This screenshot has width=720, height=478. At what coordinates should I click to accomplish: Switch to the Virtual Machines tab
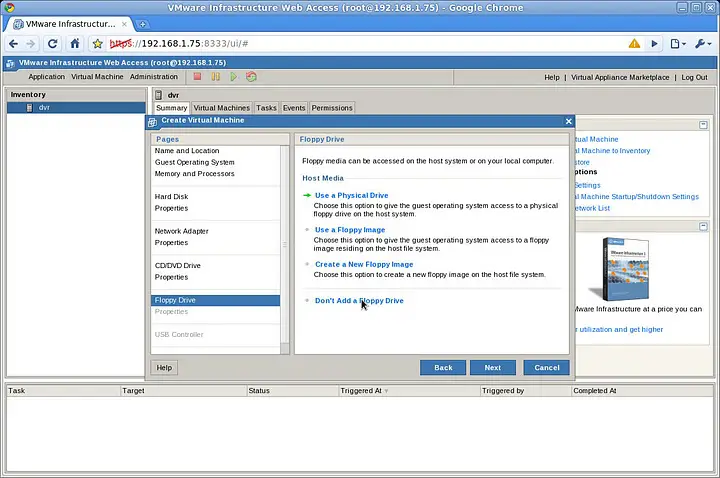tap(221, 108)
